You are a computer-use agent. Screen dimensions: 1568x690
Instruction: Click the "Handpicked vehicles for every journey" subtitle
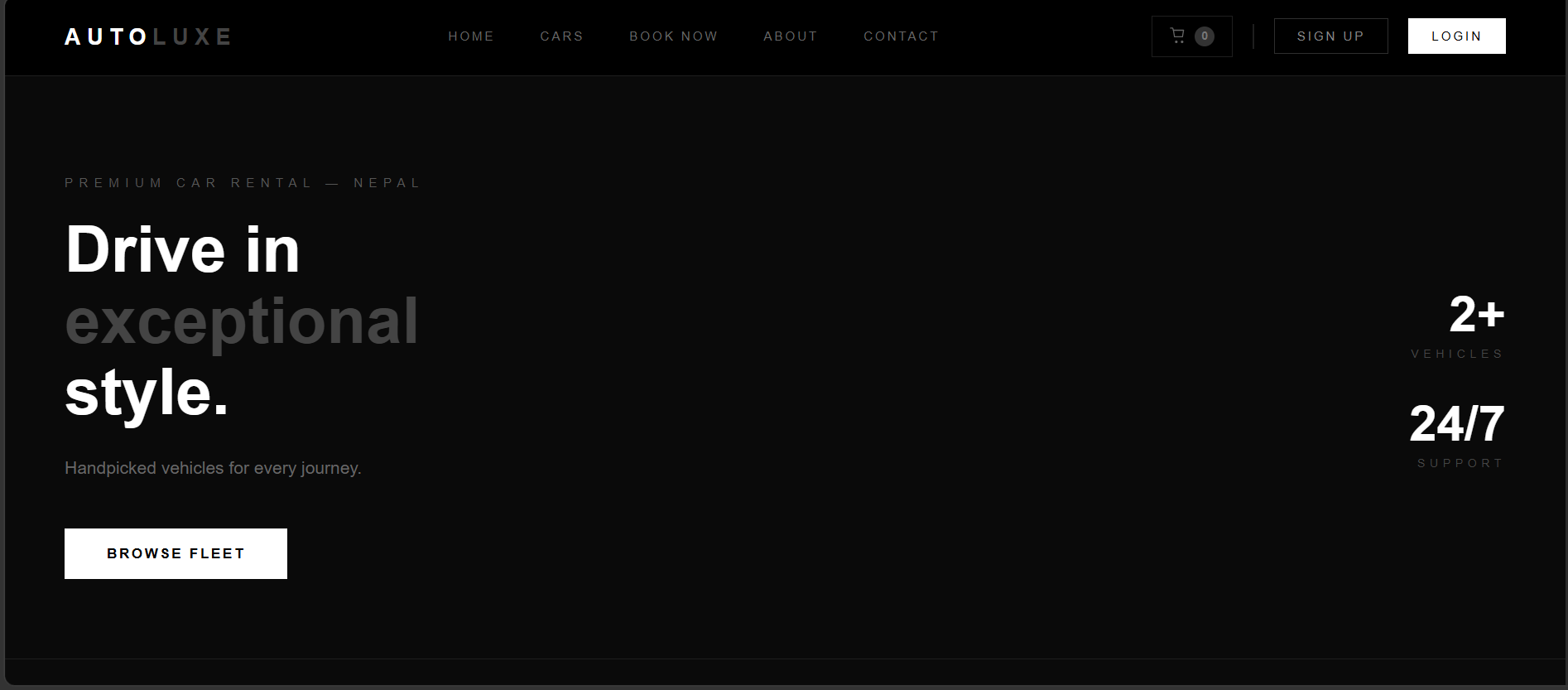click(213, 468)
